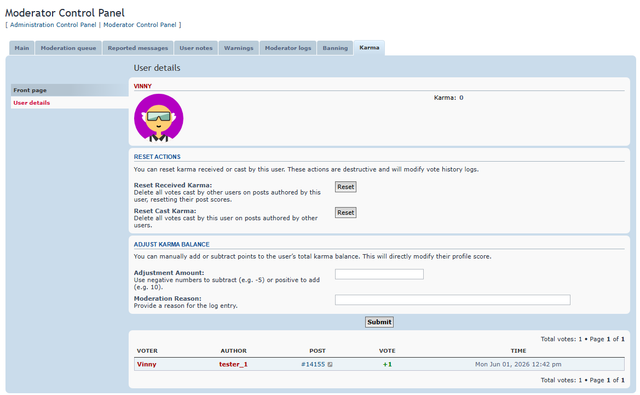Screen dimensions: 640x395
Task: Click the RESET ACTIONS section heading
Action: tap(157, 157)
